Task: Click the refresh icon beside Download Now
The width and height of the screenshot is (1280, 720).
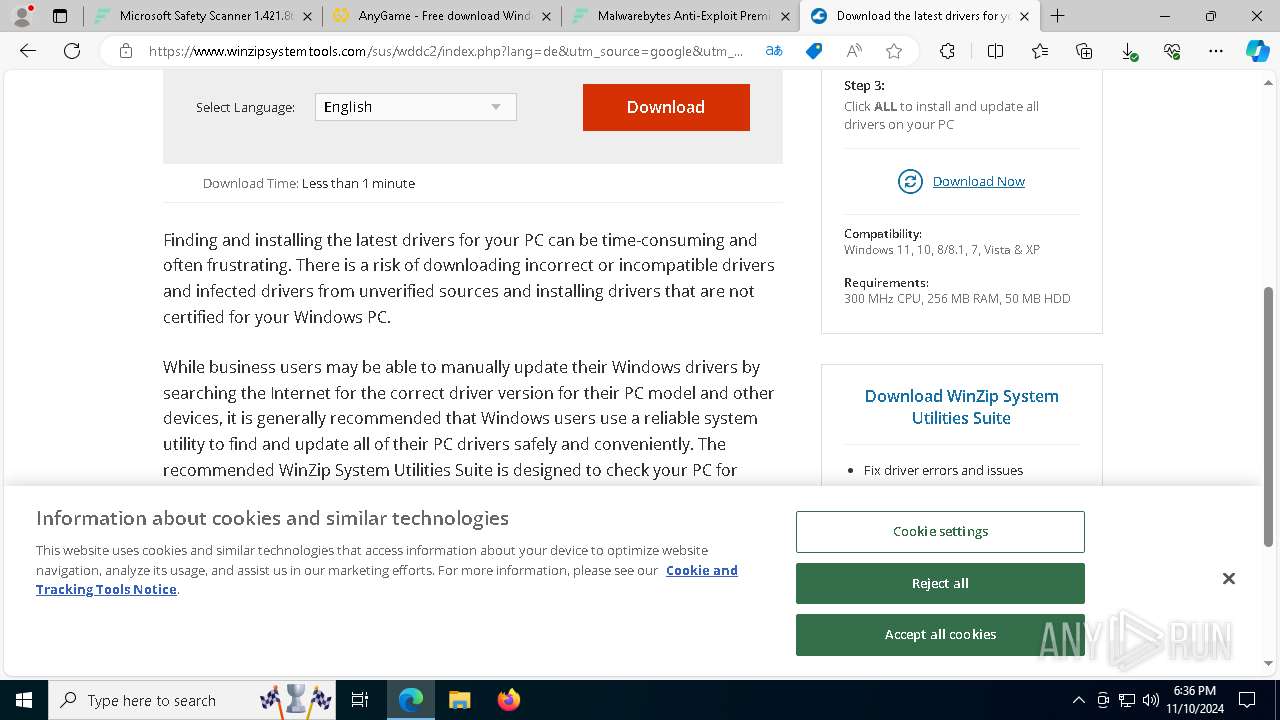Action: click(910, 181)
